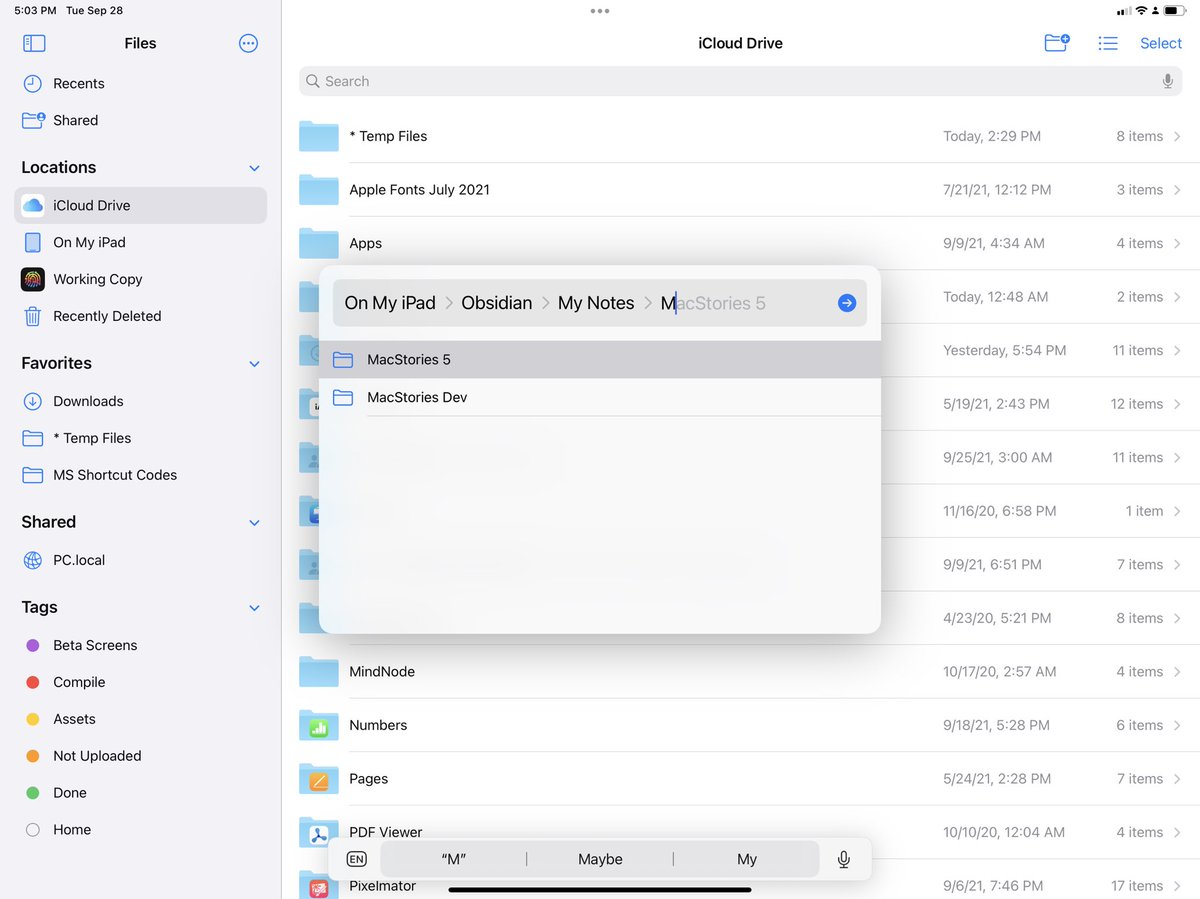Screen dimensions: 1200x899
Task: Select iCloud Drive location
Action: [140, 205]
